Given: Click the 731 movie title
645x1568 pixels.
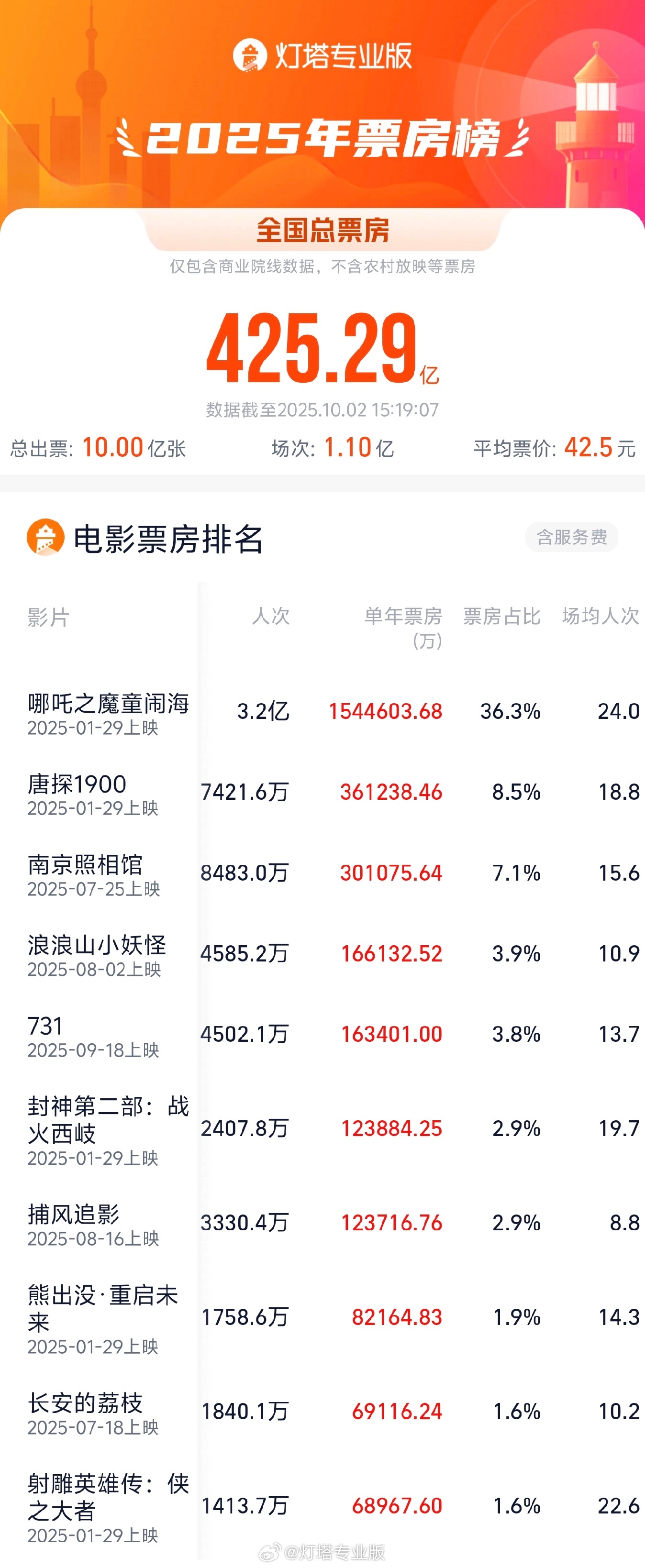Looking at the screenshot, I should coord(45,1026).
